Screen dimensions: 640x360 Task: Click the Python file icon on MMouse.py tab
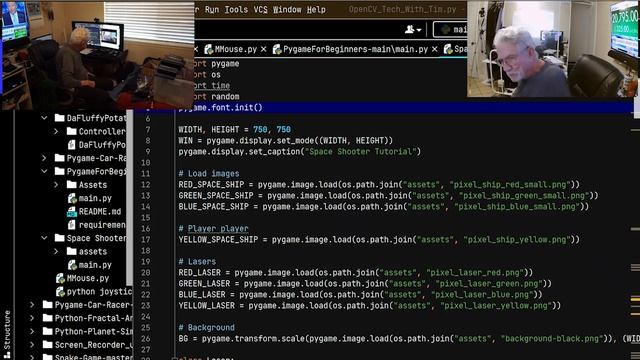point(209,49)
